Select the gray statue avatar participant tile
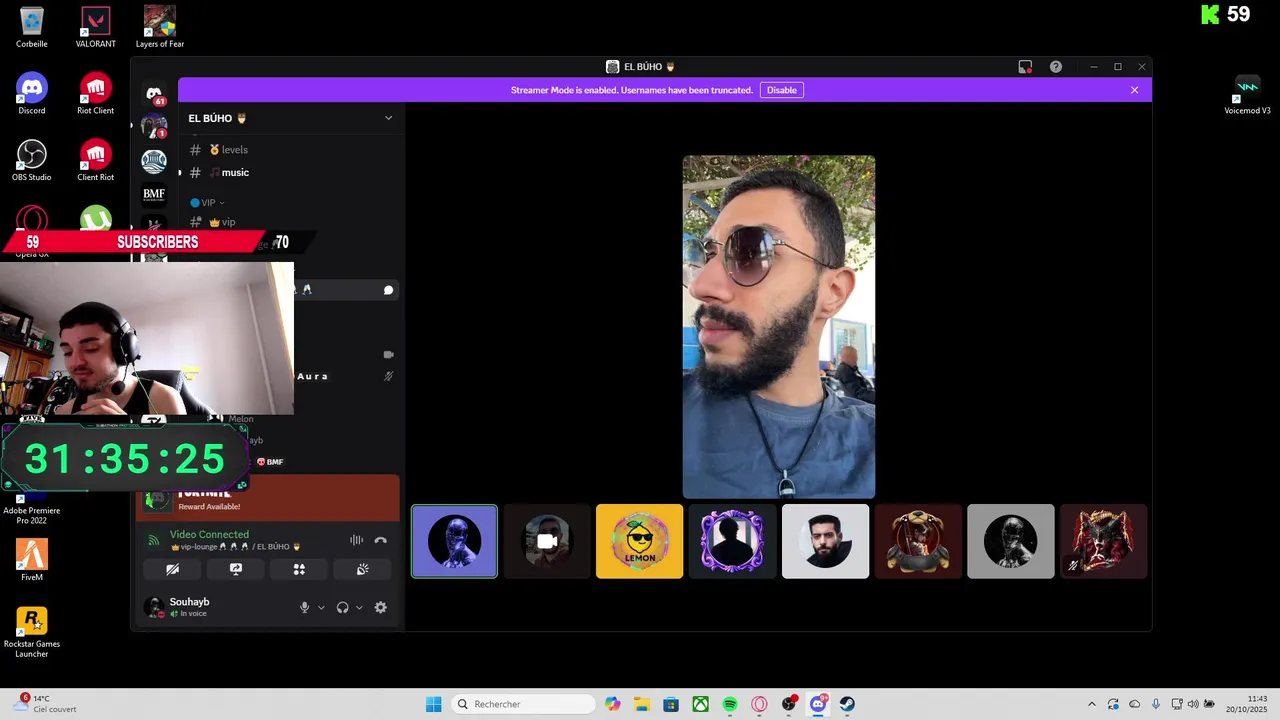The width and height of the screenshot is (1280, 720). tap(1011, 541)
